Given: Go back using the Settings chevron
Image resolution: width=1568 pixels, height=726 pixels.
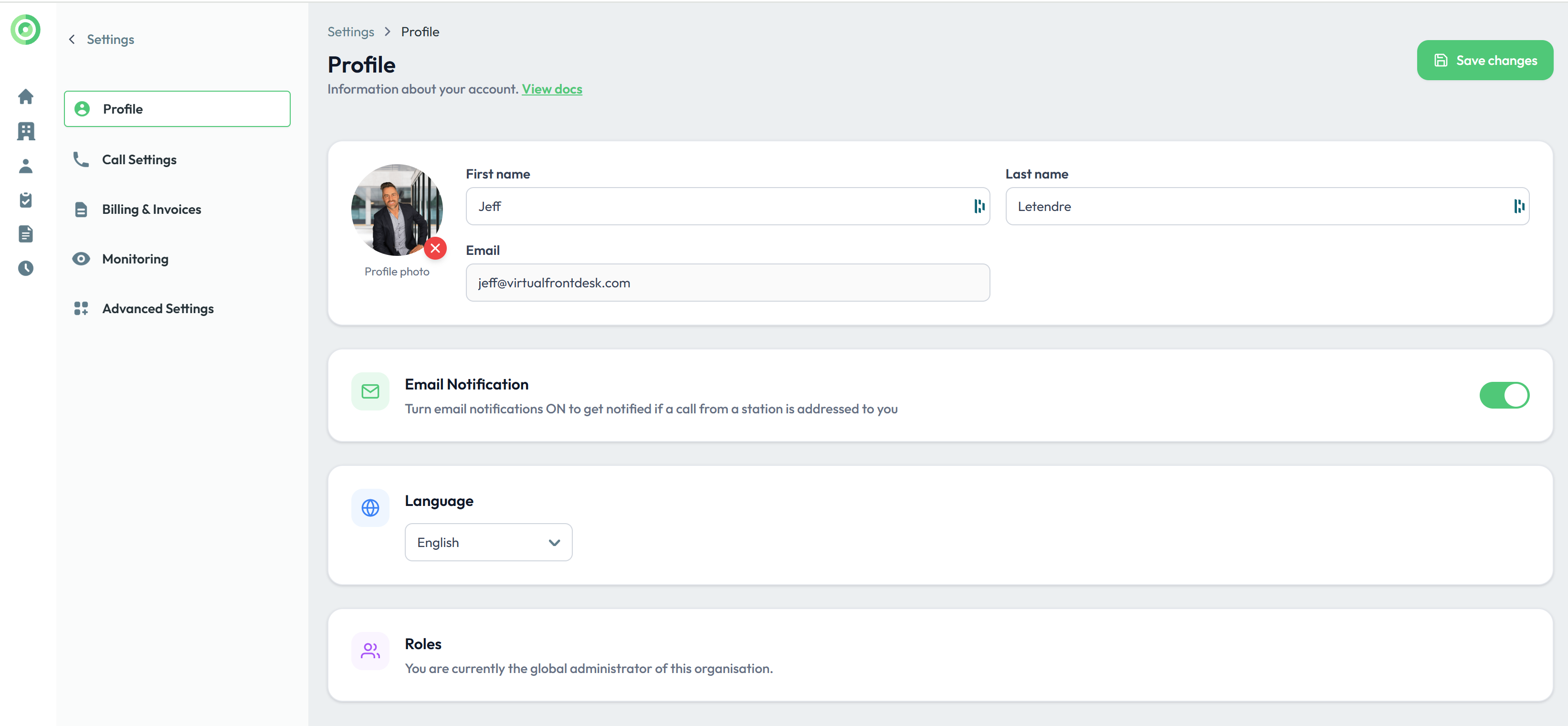Looking at the screenshot, I should 72,40.
